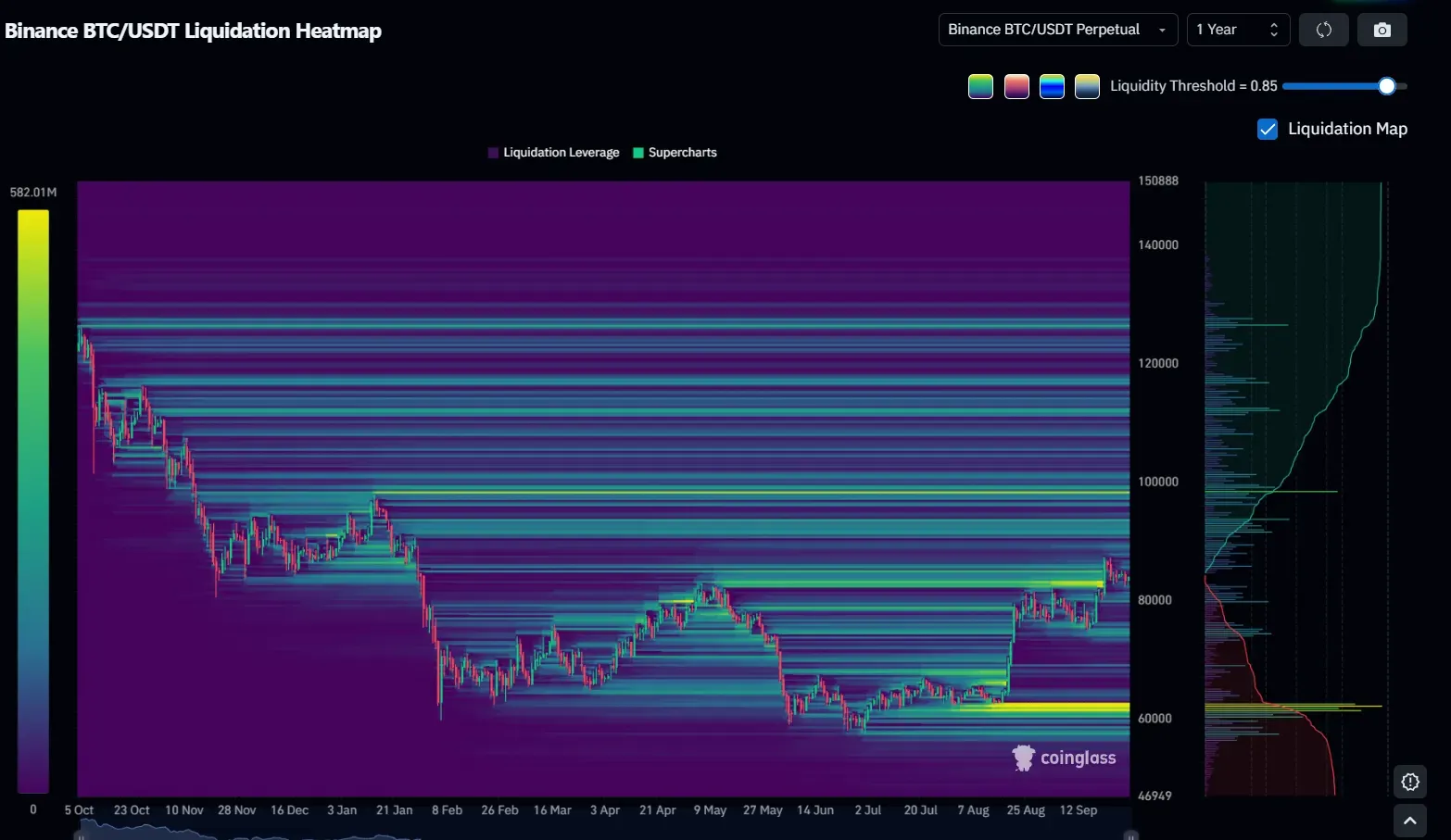This screenshot has width=1451, height=840.
Task: Click the 100000 price axis label
Action: [1158, 482]
